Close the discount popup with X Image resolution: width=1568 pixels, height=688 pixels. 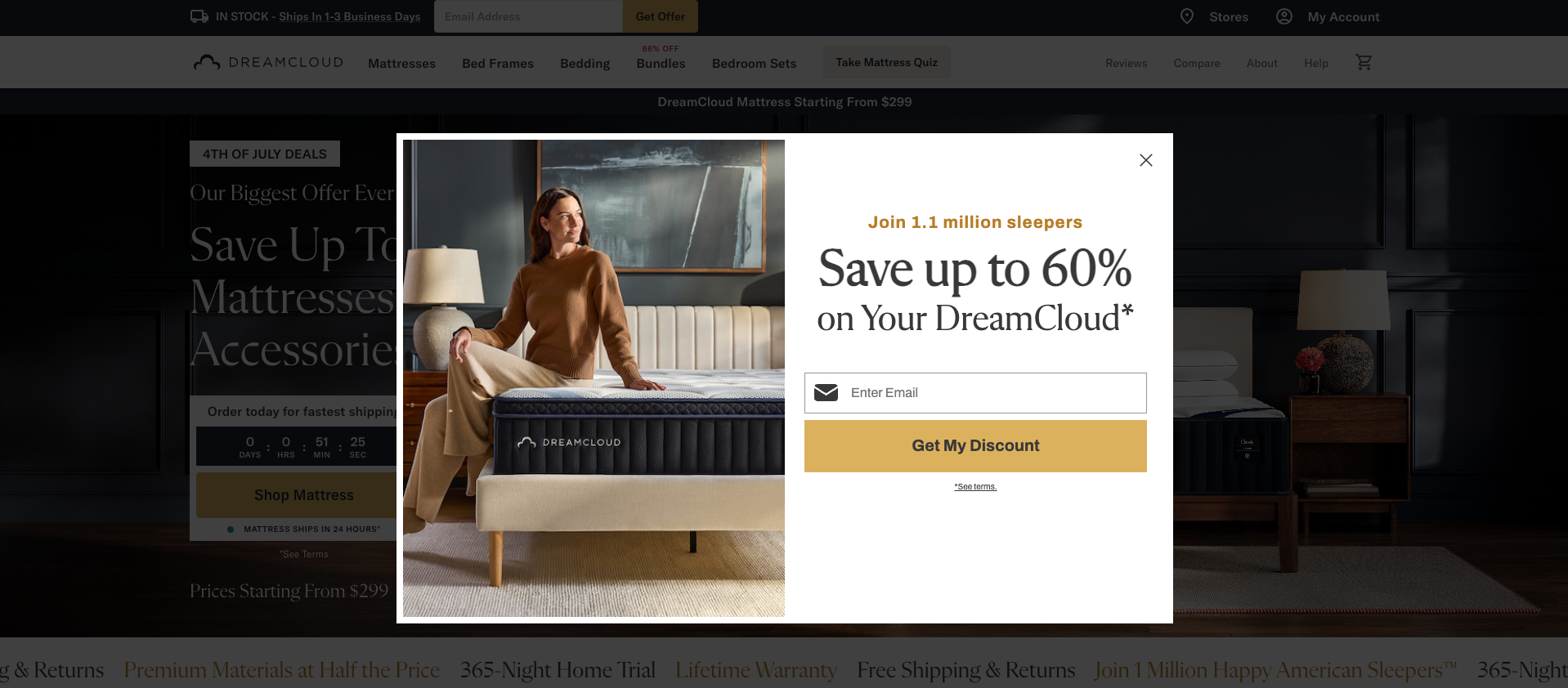point(1145,160)
